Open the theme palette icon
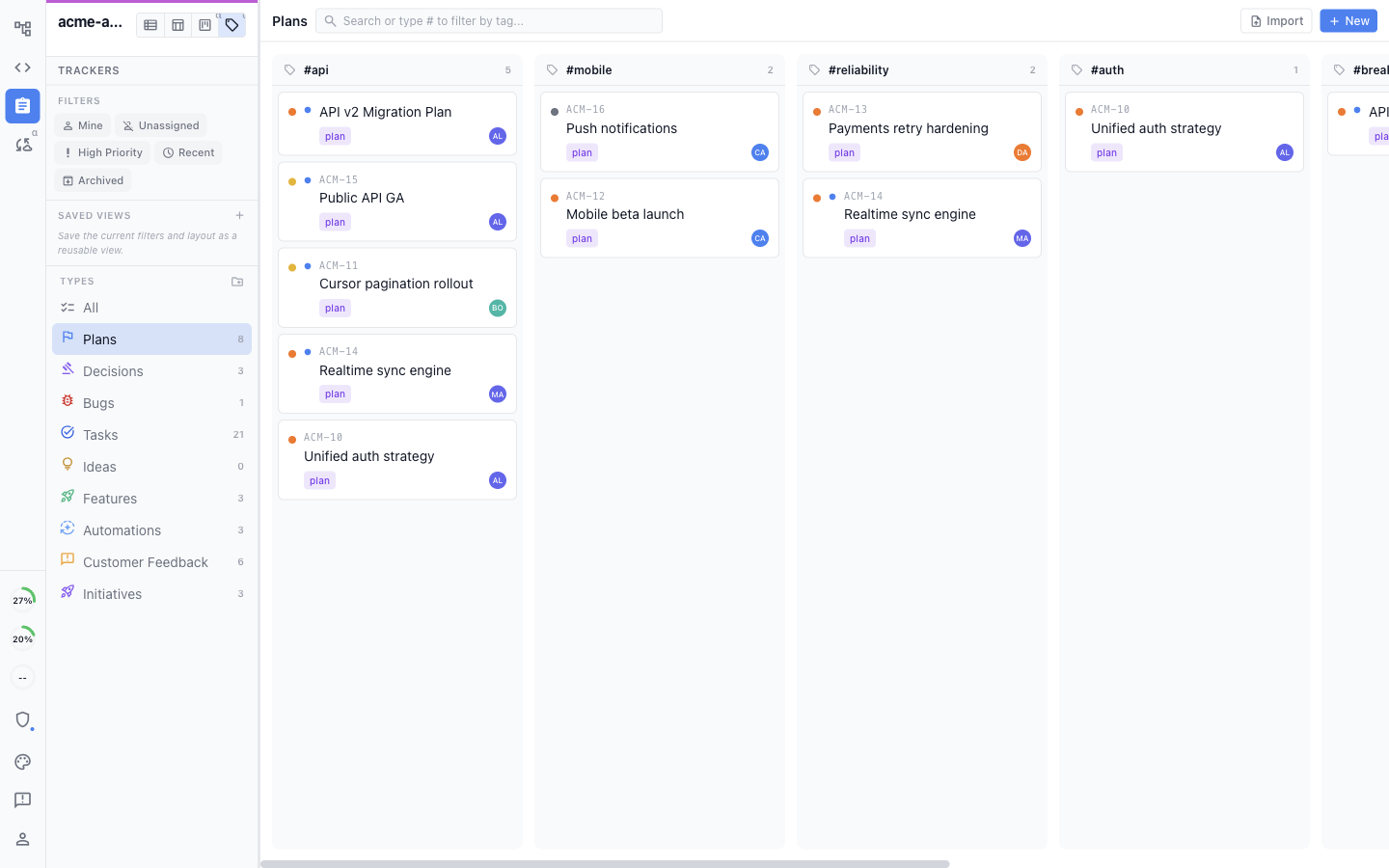Screen dimensions: 1389x868 [x=22, y=762]
